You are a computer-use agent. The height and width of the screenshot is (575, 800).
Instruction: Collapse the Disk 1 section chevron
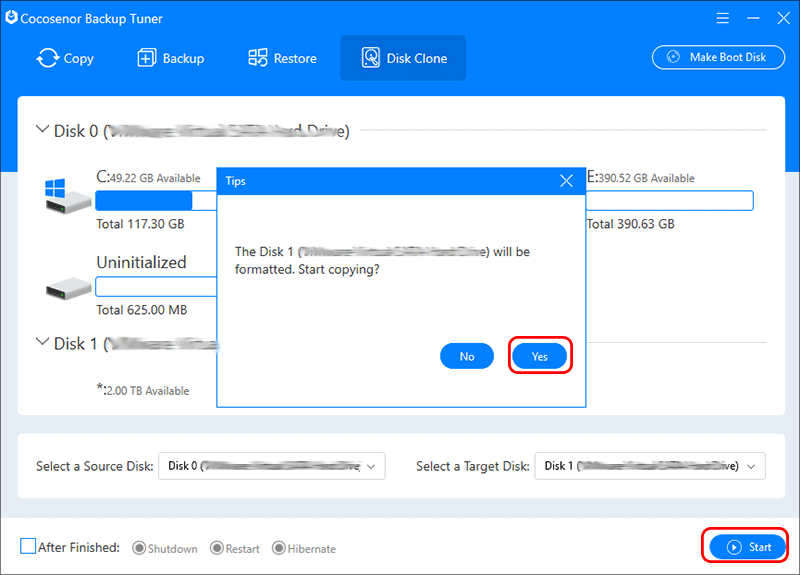click(42, 341)
